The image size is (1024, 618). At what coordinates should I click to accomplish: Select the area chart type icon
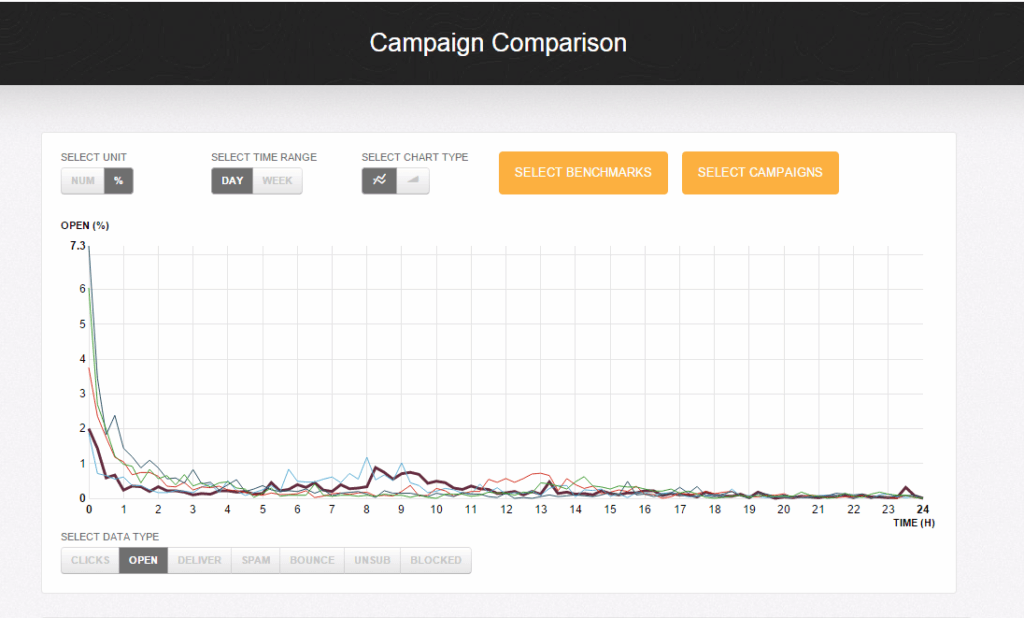413,181
